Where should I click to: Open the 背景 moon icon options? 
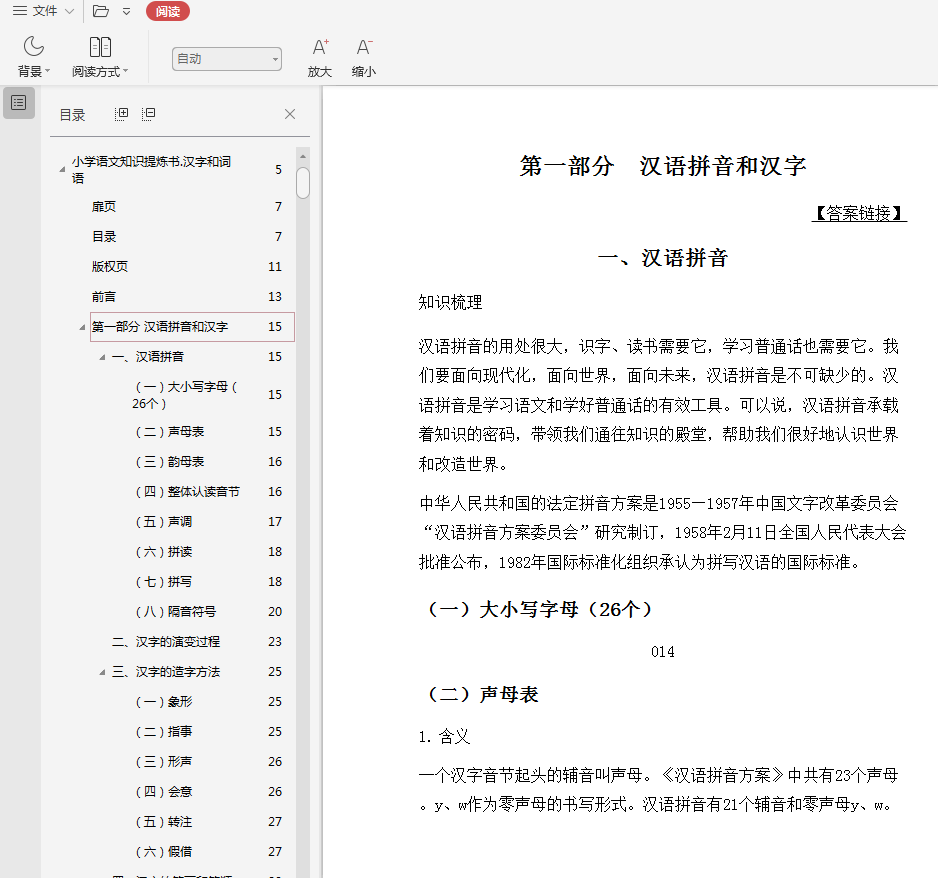pos(34,57)
